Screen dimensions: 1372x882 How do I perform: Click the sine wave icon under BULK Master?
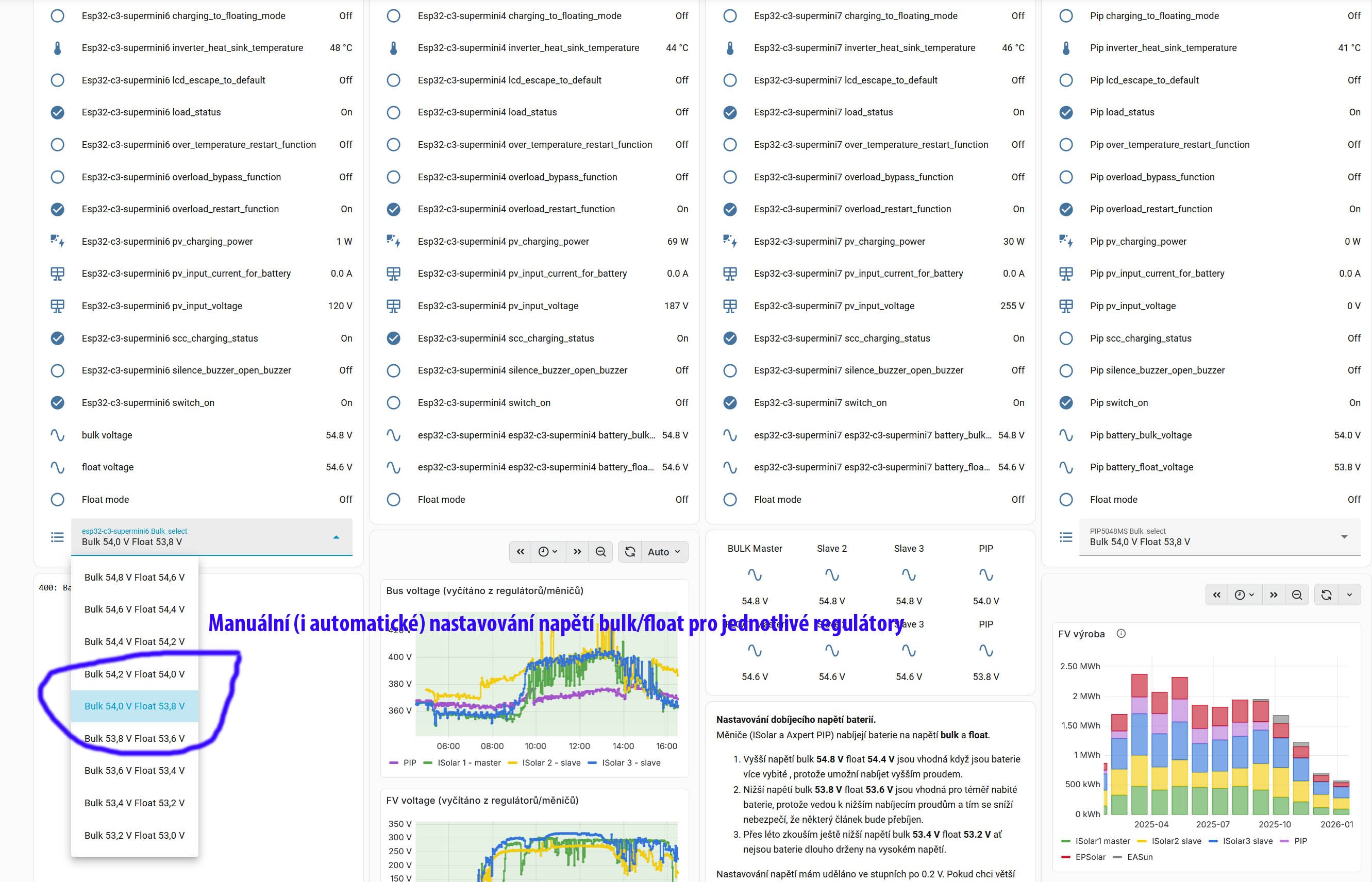point(755,574)
